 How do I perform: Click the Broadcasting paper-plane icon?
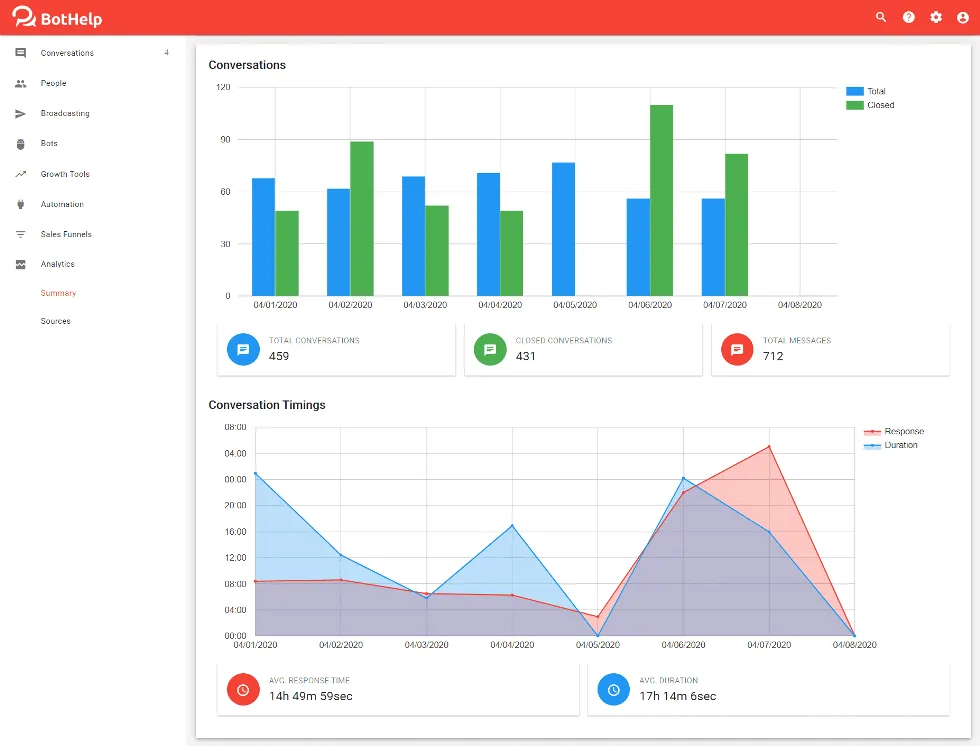coord(21,114)
